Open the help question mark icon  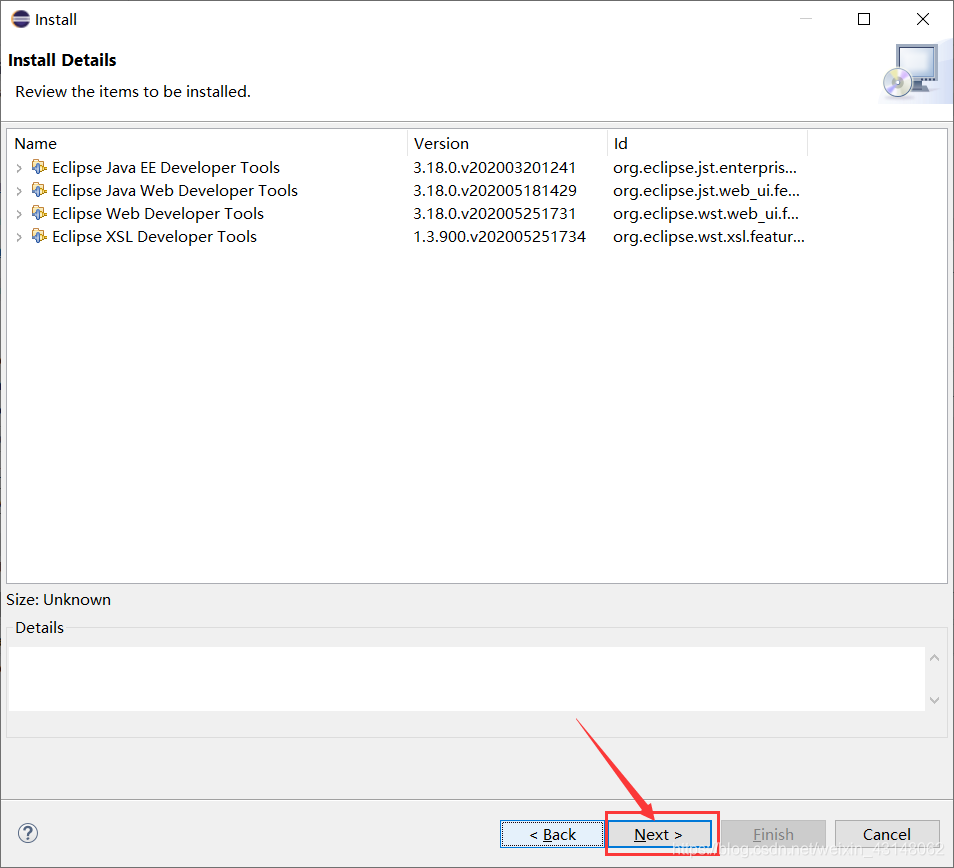[x=27, y=833]
